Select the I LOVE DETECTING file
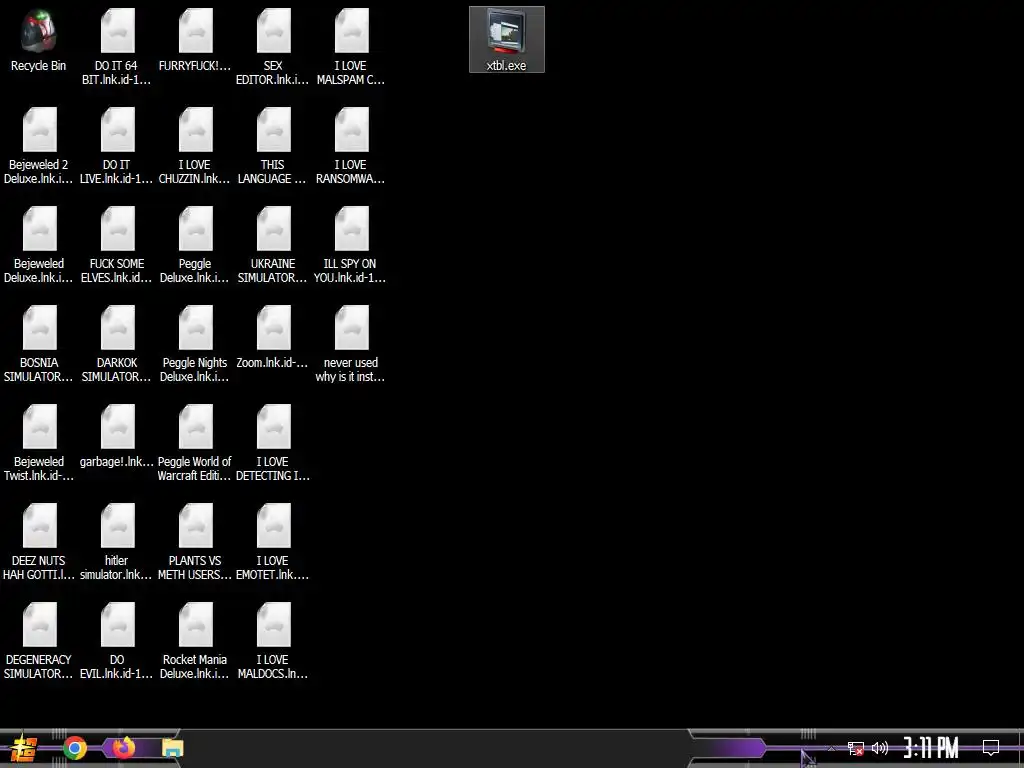Viewport: 1024px width, 768px height. coord(273,443)
